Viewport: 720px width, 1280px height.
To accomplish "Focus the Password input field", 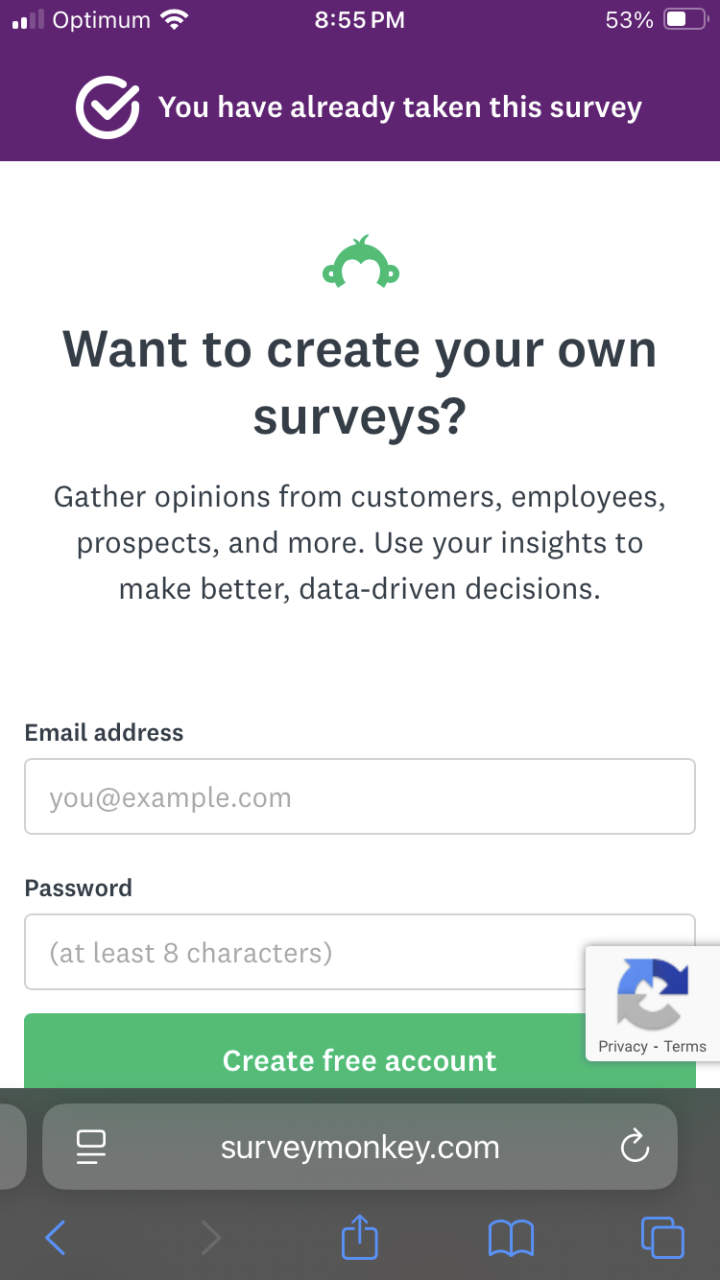I will [300, 952].
